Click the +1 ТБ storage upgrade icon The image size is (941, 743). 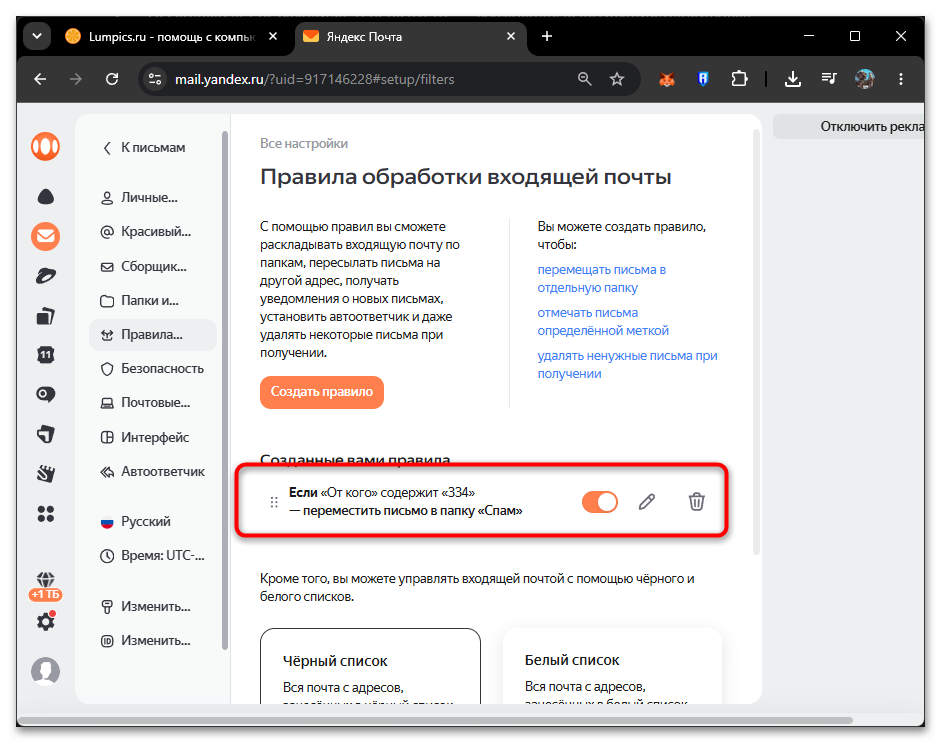click(46, 586)
